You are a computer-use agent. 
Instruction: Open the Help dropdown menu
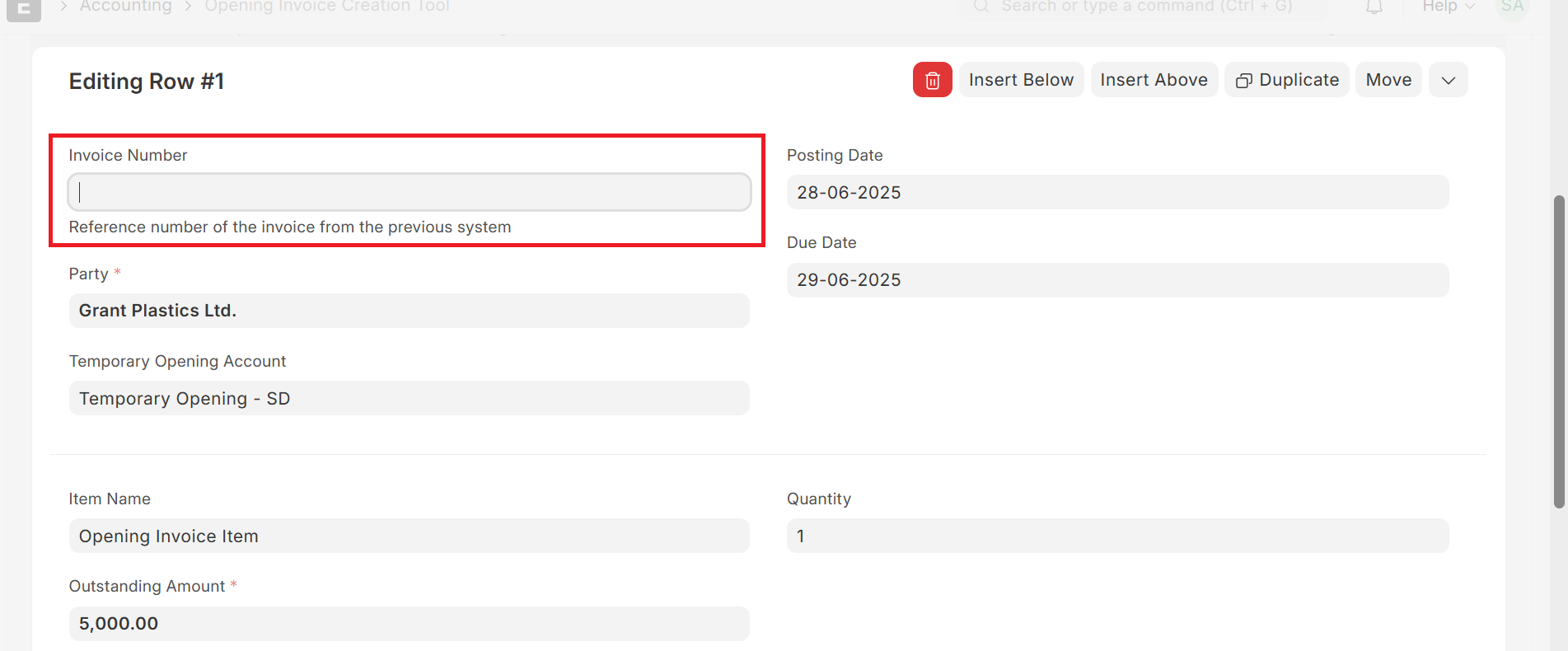[1447, 7]
